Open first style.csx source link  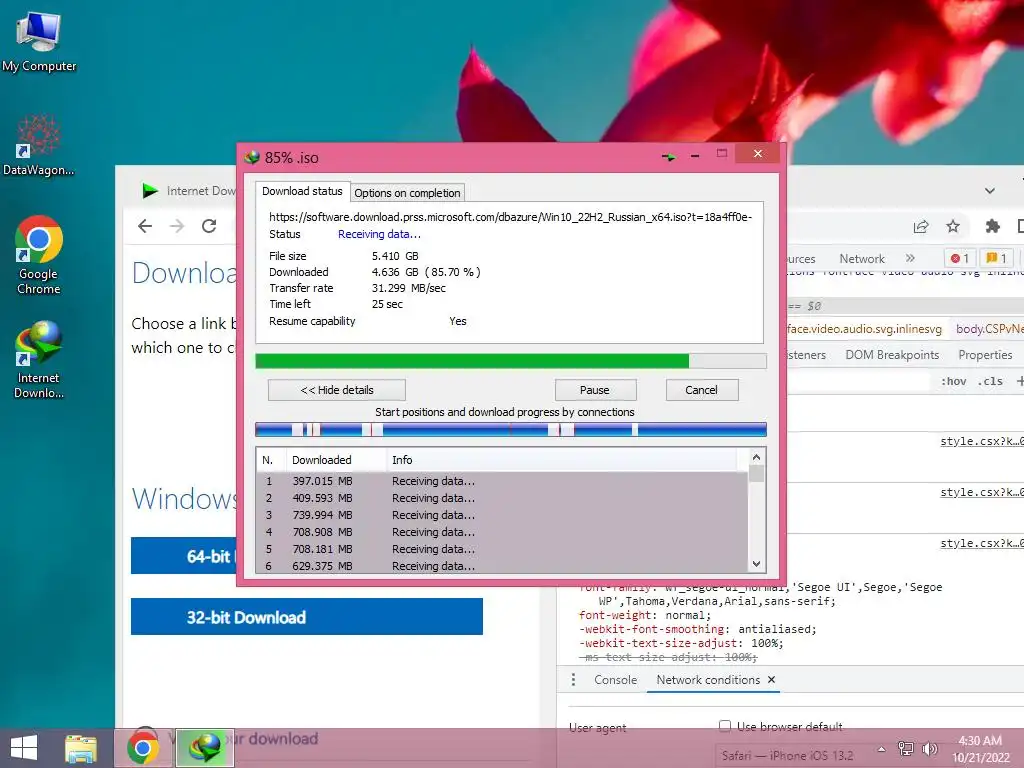[982, 441]
